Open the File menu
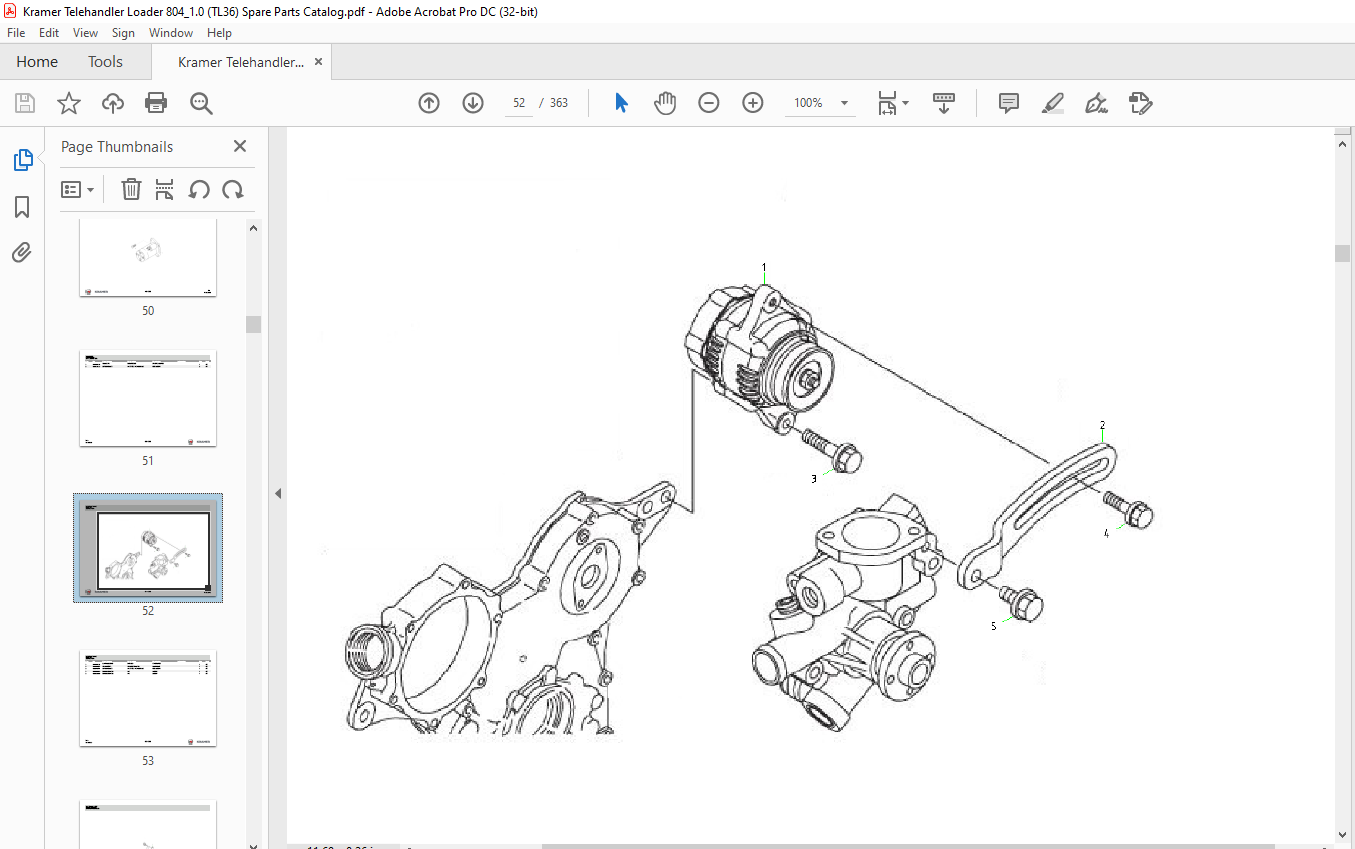The image size is (1355, 849). tap(17, 33)
